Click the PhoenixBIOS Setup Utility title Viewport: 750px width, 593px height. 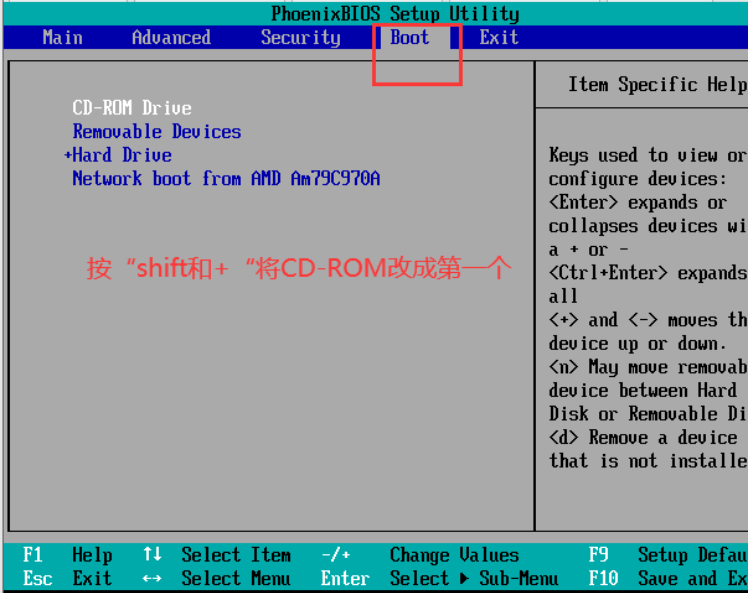395,13
